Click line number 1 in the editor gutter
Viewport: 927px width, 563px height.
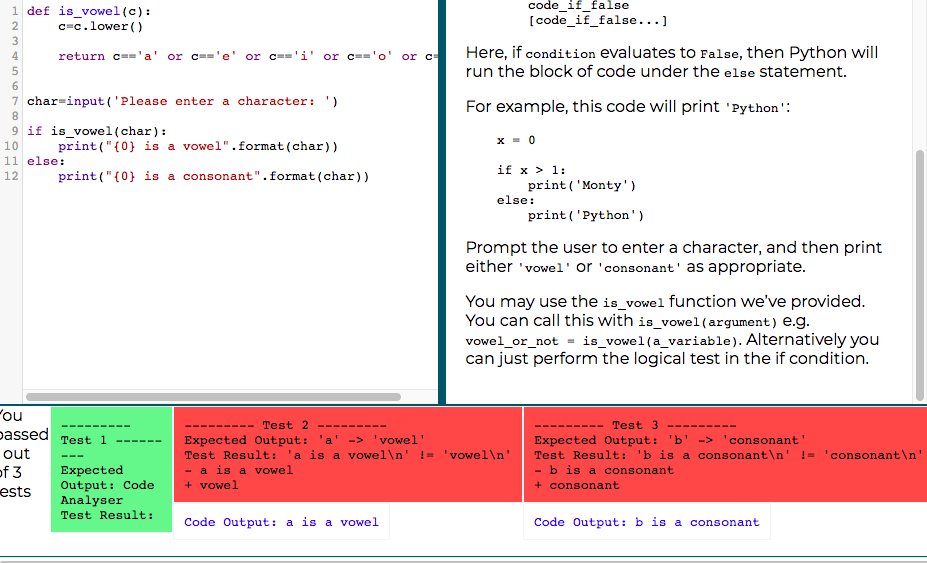point(15,11)
